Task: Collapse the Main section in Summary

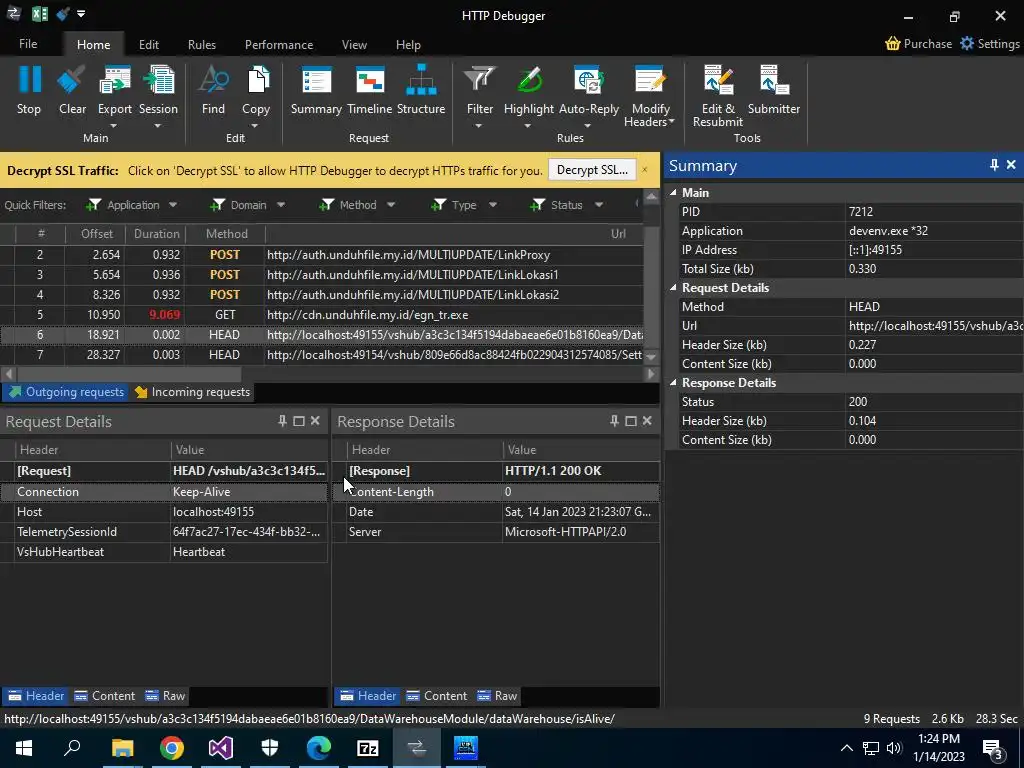Action: point(673,193)
